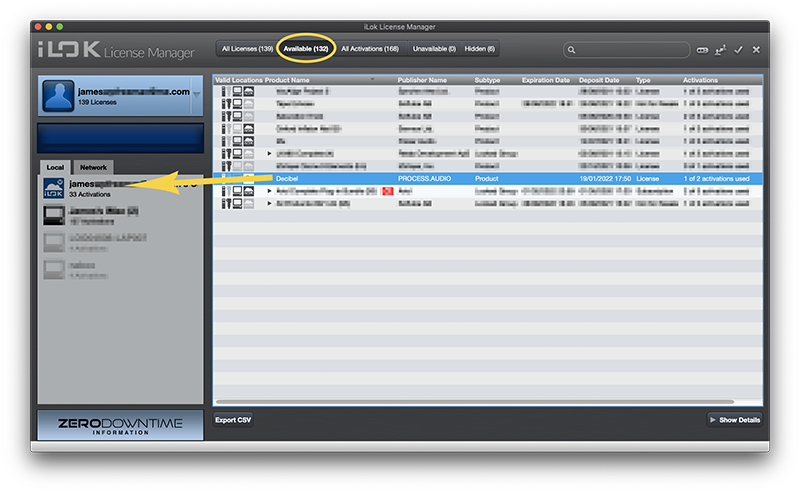
Task: Select the Decibel product name cell
Action: pos(287,179)
